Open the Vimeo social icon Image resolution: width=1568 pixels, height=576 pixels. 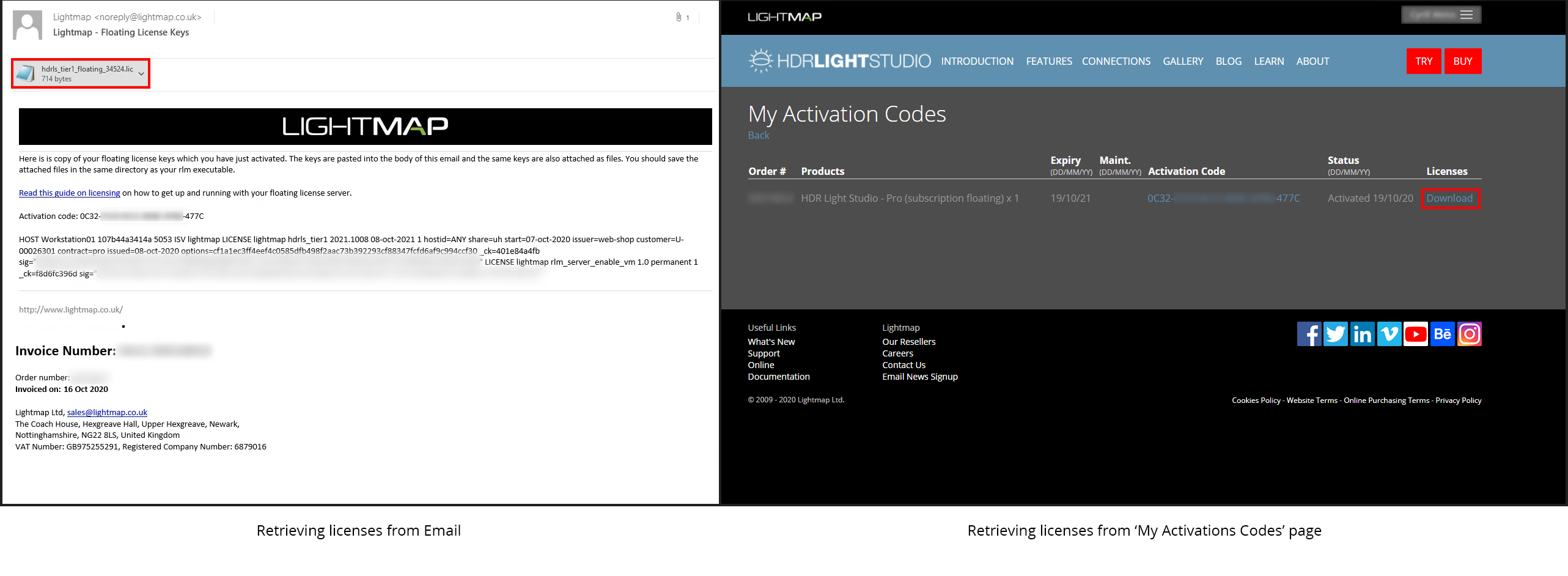[1389, 334]
